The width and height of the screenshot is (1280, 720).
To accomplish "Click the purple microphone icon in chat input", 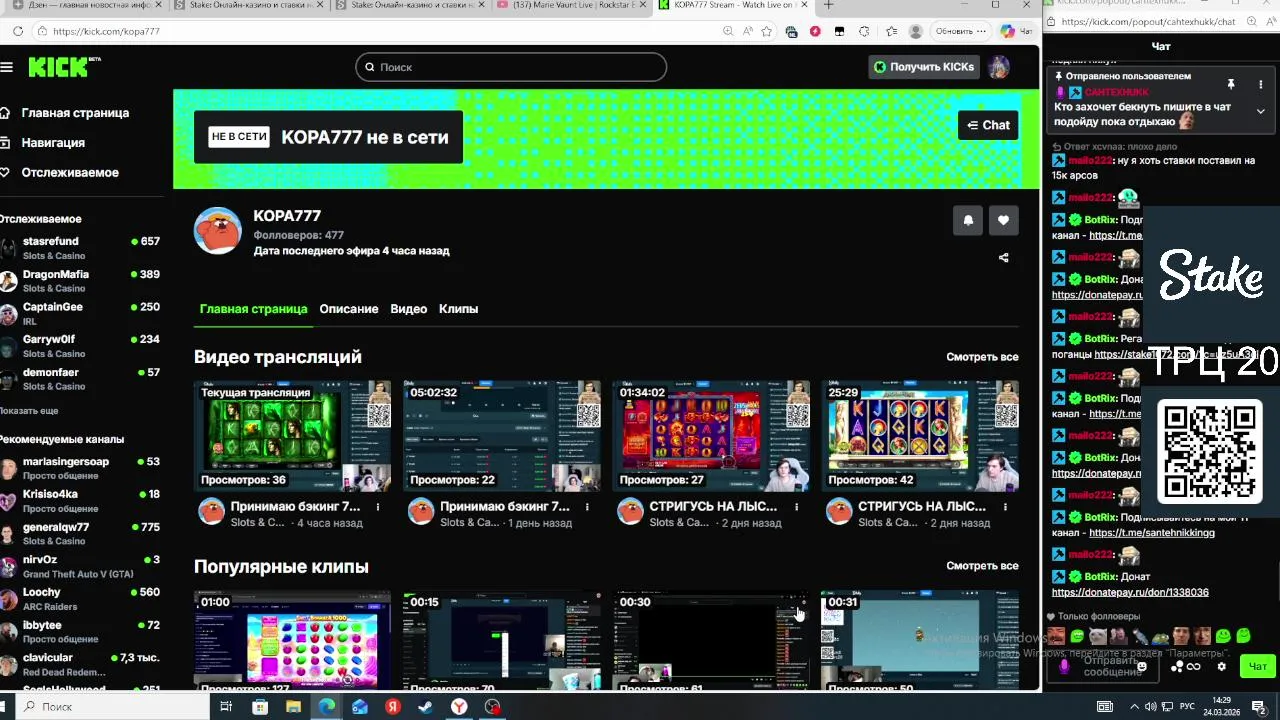I will pos(1064,666).
